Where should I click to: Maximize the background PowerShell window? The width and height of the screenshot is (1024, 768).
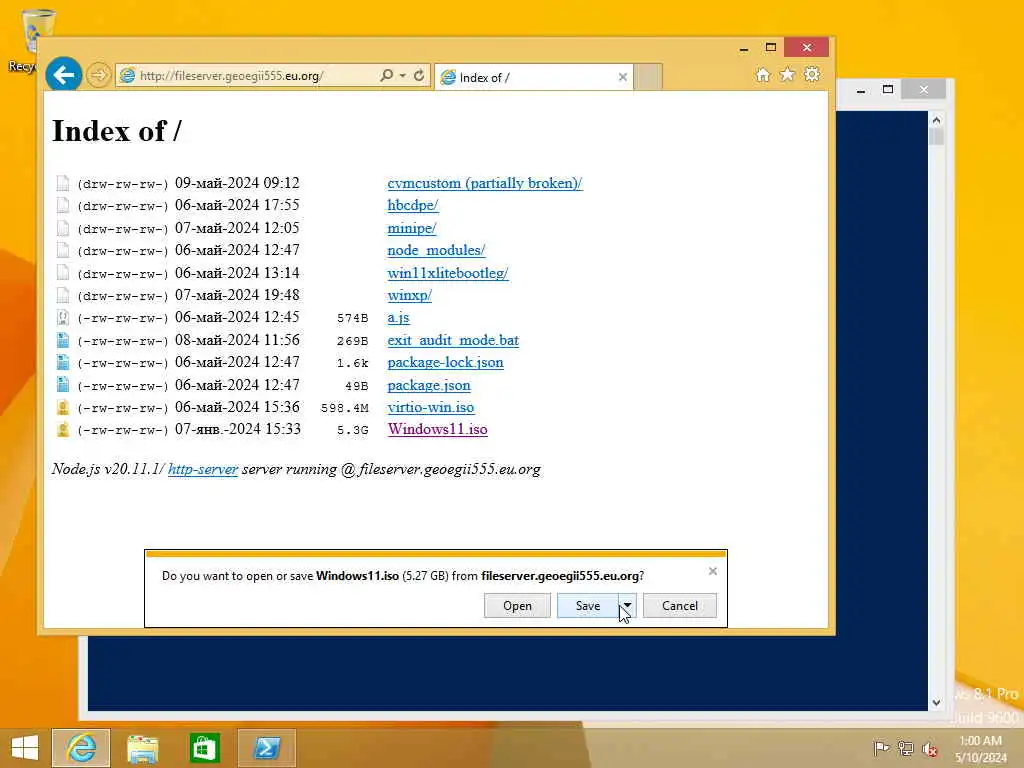[x=888, y=89]
